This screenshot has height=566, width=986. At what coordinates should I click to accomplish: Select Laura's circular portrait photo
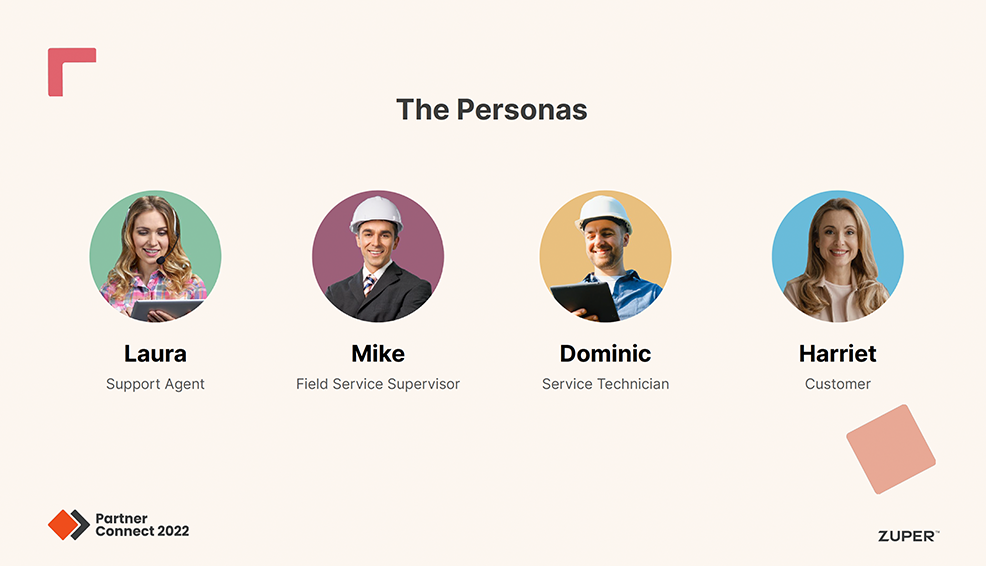pos(155,256)
